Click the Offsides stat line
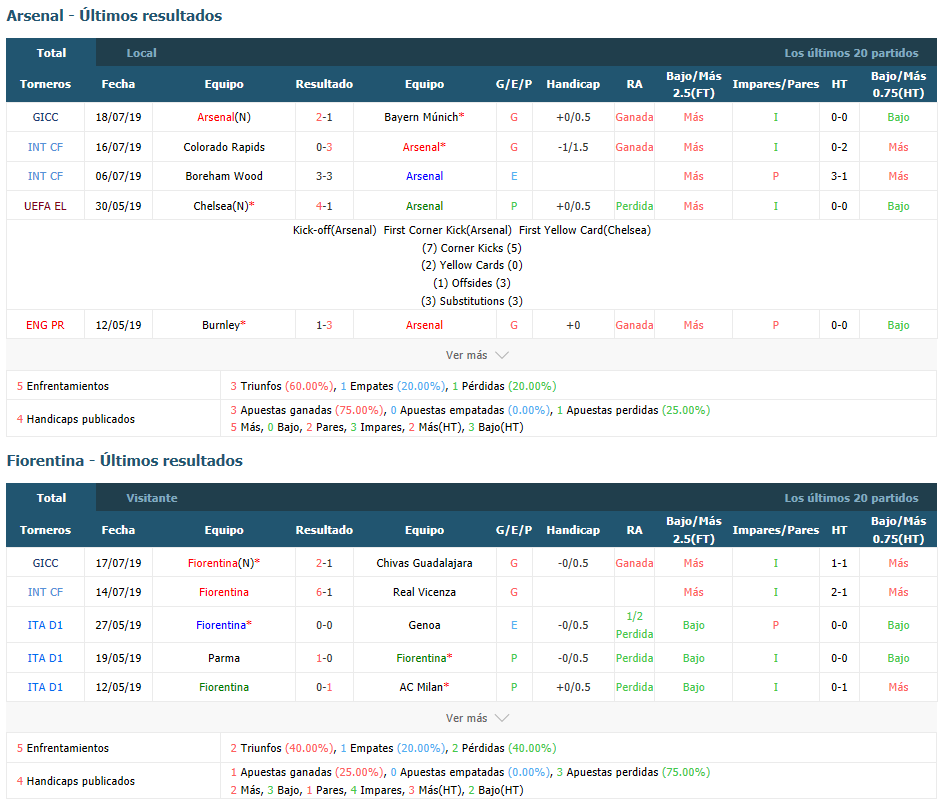Viewport: 944px width, 801px height. point(471,283)
